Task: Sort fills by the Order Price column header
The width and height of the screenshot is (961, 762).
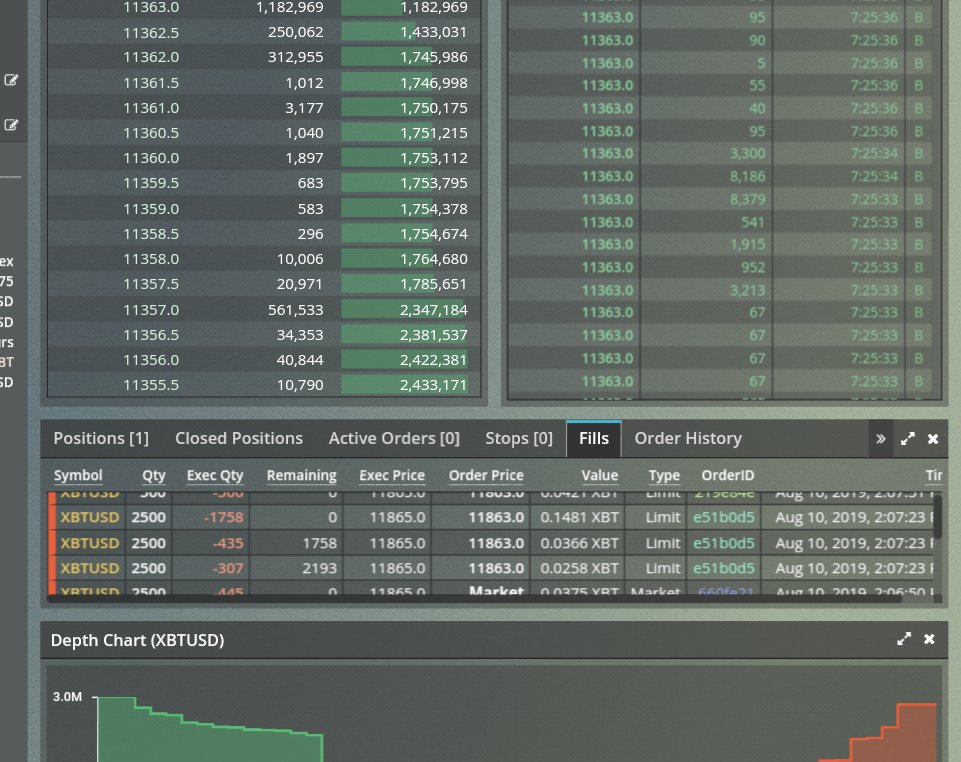Action: (486, 475)
